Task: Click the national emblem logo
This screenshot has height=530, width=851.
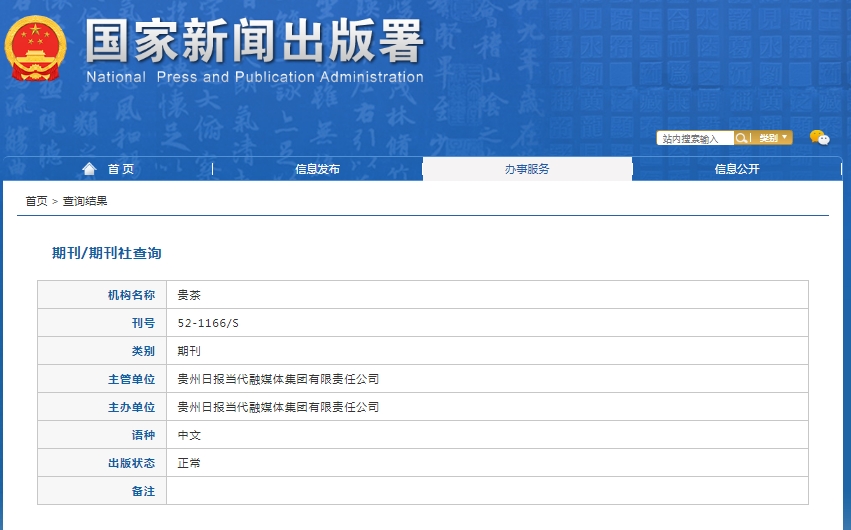Action: pos(36,48)
